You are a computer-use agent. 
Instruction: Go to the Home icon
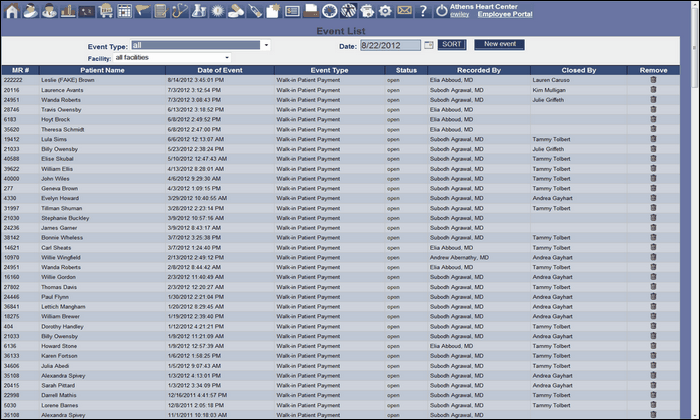coord(12,11)
